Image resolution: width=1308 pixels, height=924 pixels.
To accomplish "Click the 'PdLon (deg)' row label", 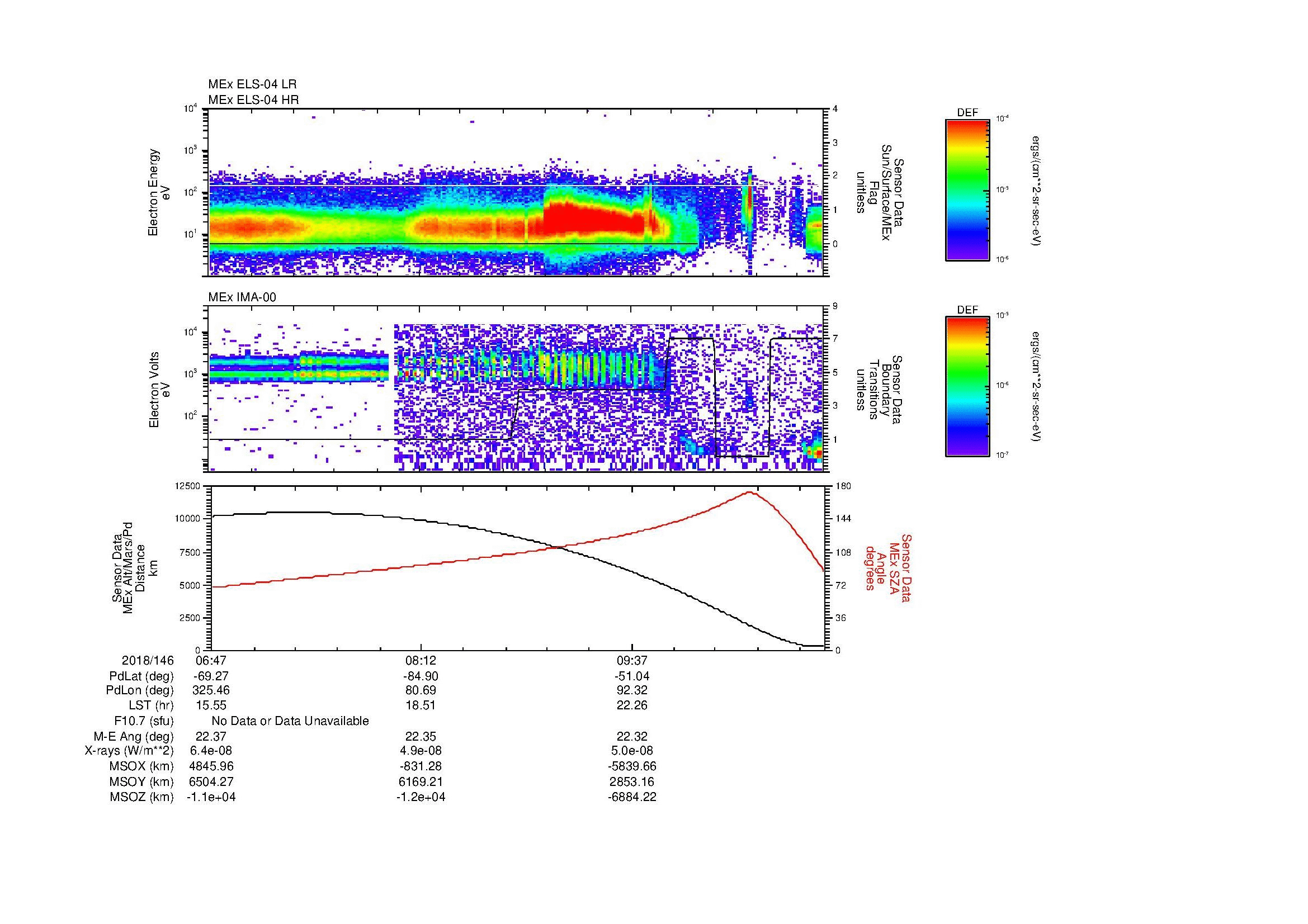I will [x=140, y=690].
